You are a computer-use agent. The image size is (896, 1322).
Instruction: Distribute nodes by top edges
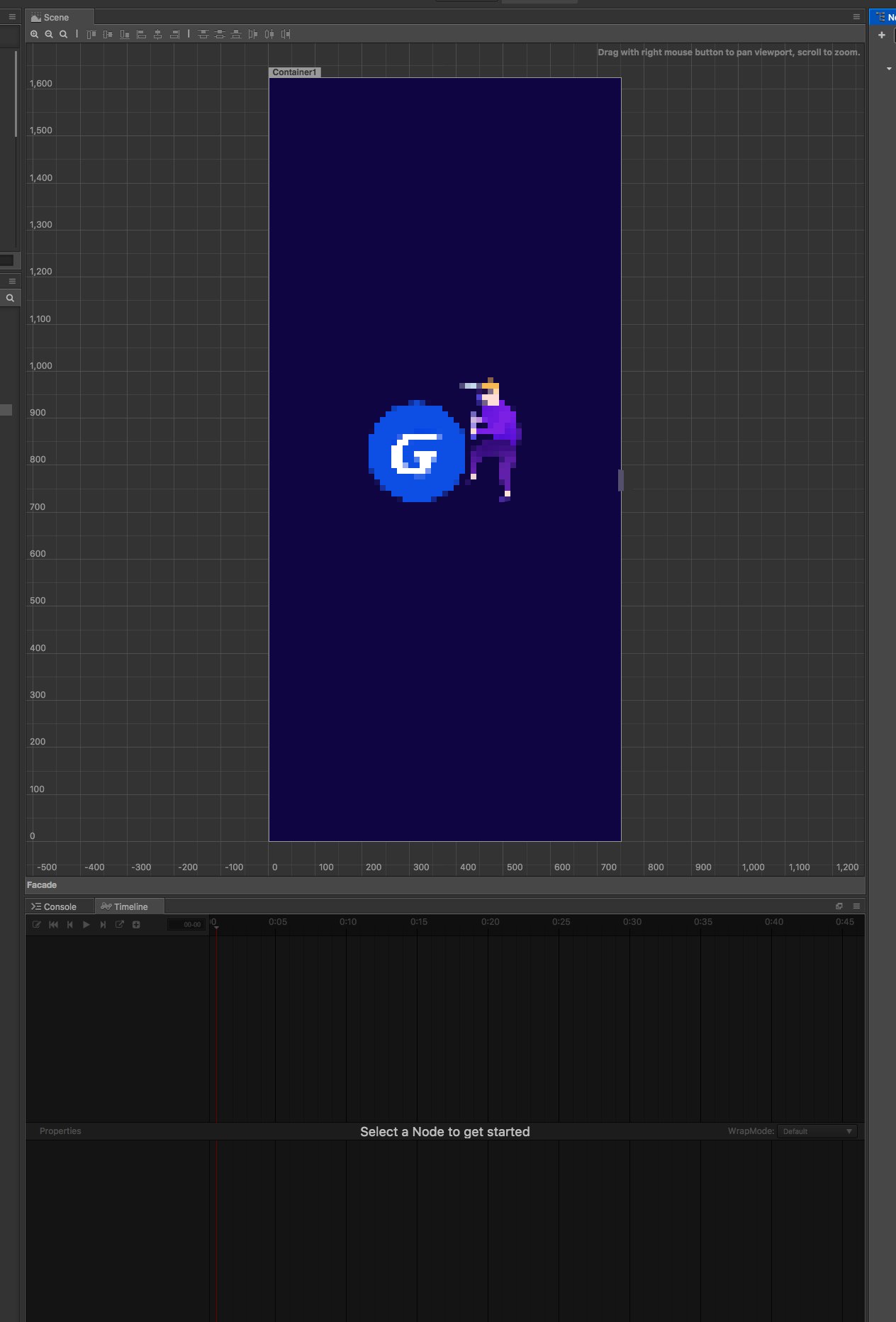203,34
